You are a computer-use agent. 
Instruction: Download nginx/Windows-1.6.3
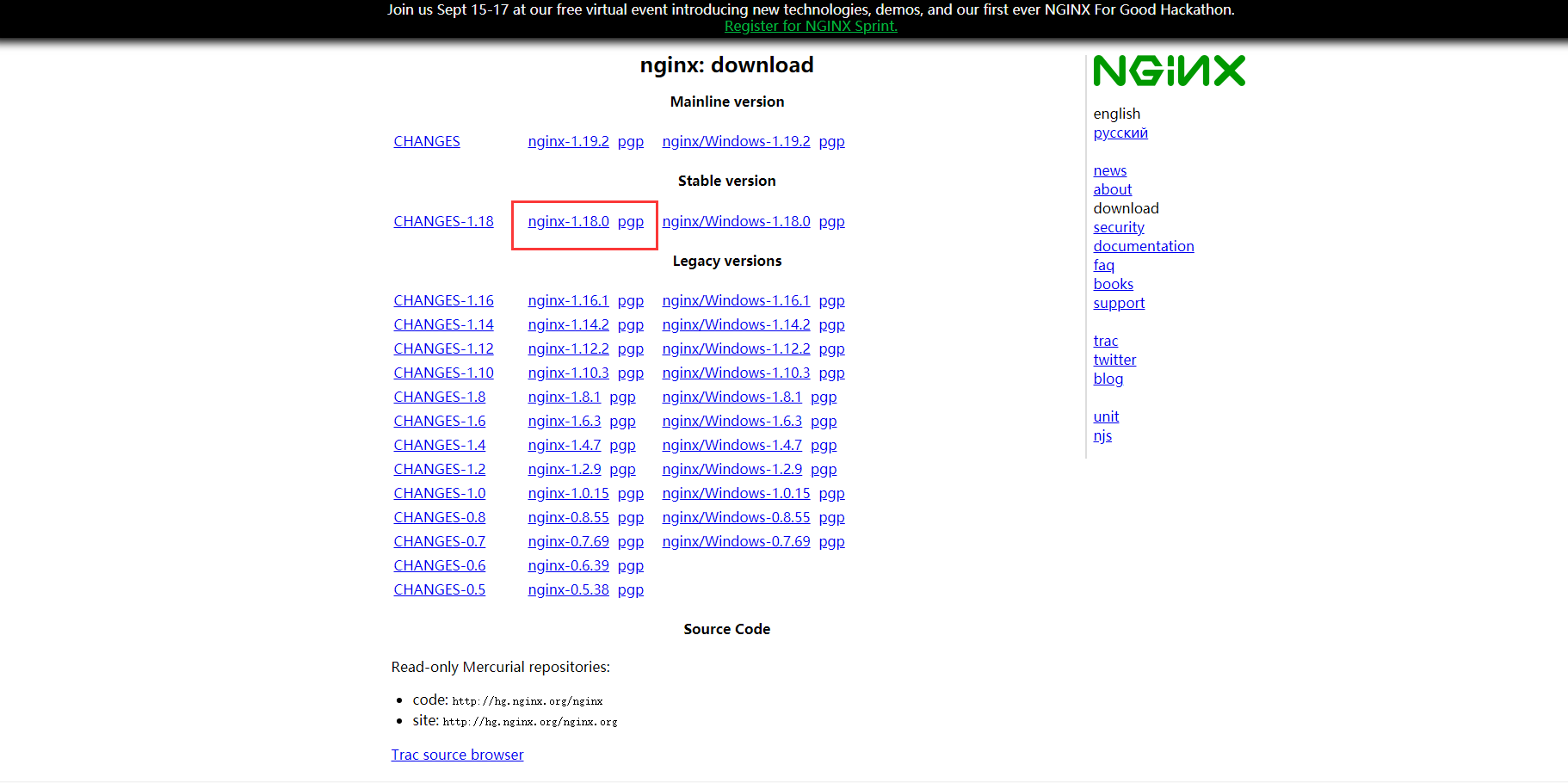pos(732,421)
